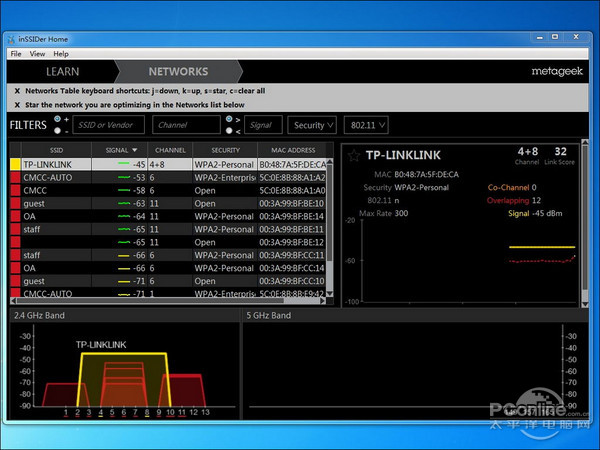The image size is (600, 450).
Task: Click the Channel filter input field
Action: pos(186,125)
